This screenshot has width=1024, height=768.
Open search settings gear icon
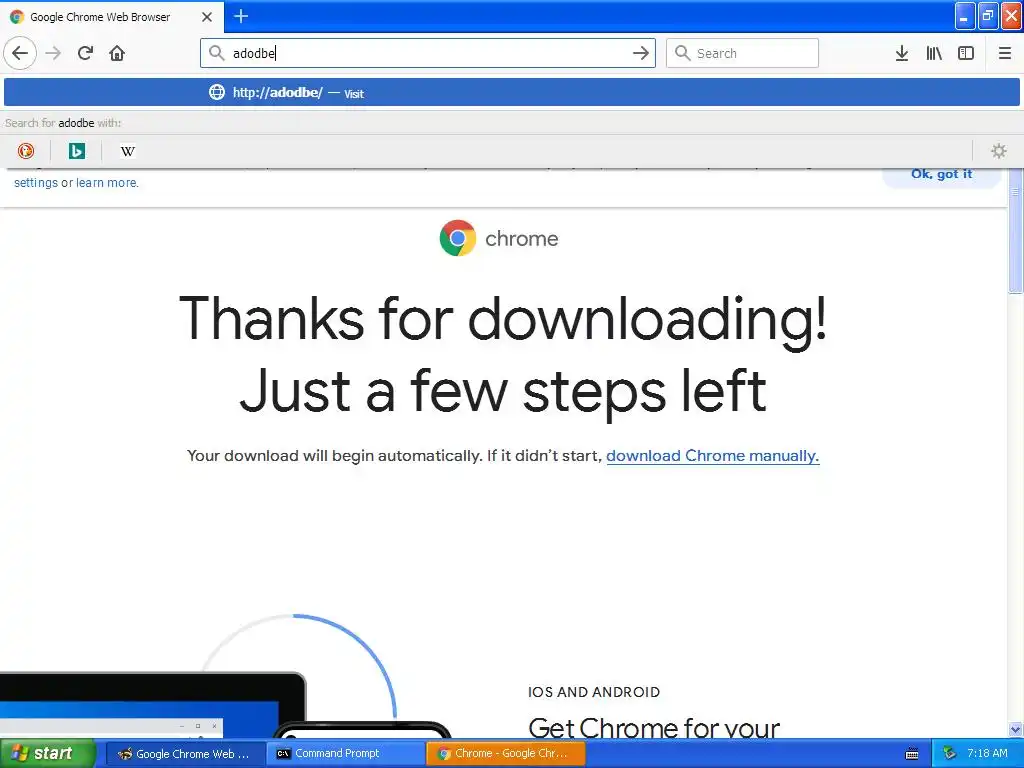[x=999, y=151]
